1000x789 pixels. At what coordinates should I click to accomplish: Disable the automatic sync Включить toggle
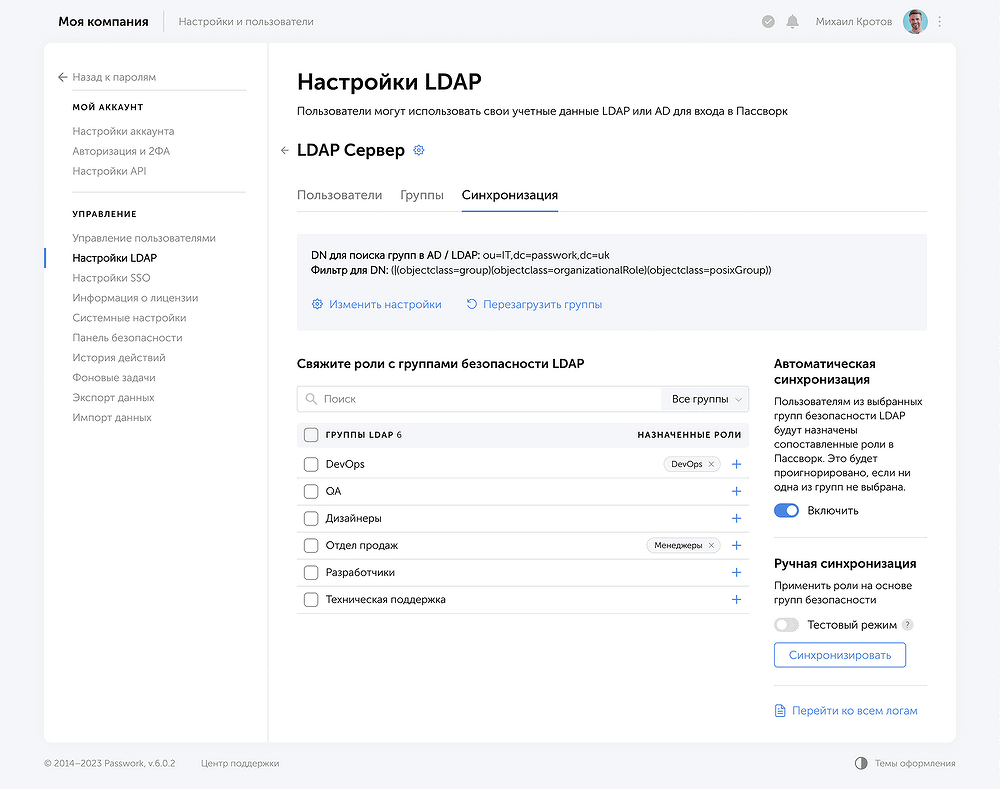[x=787, y=510]
